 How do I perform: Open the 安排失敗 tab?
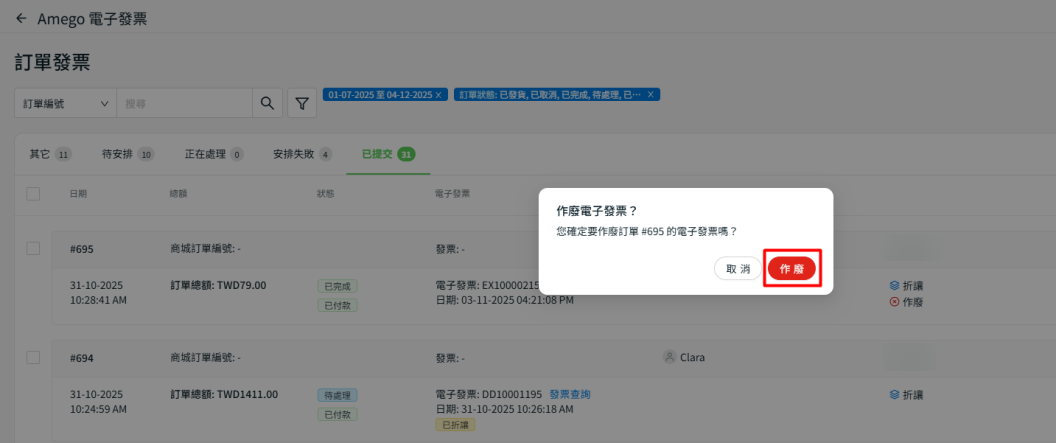302,154
